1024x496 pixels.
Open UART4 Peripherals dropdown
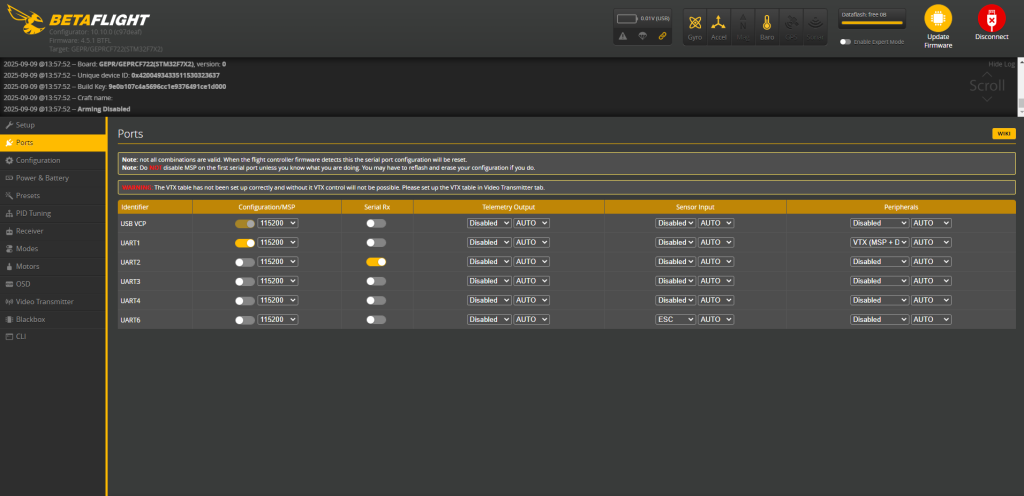coord(879,301)
